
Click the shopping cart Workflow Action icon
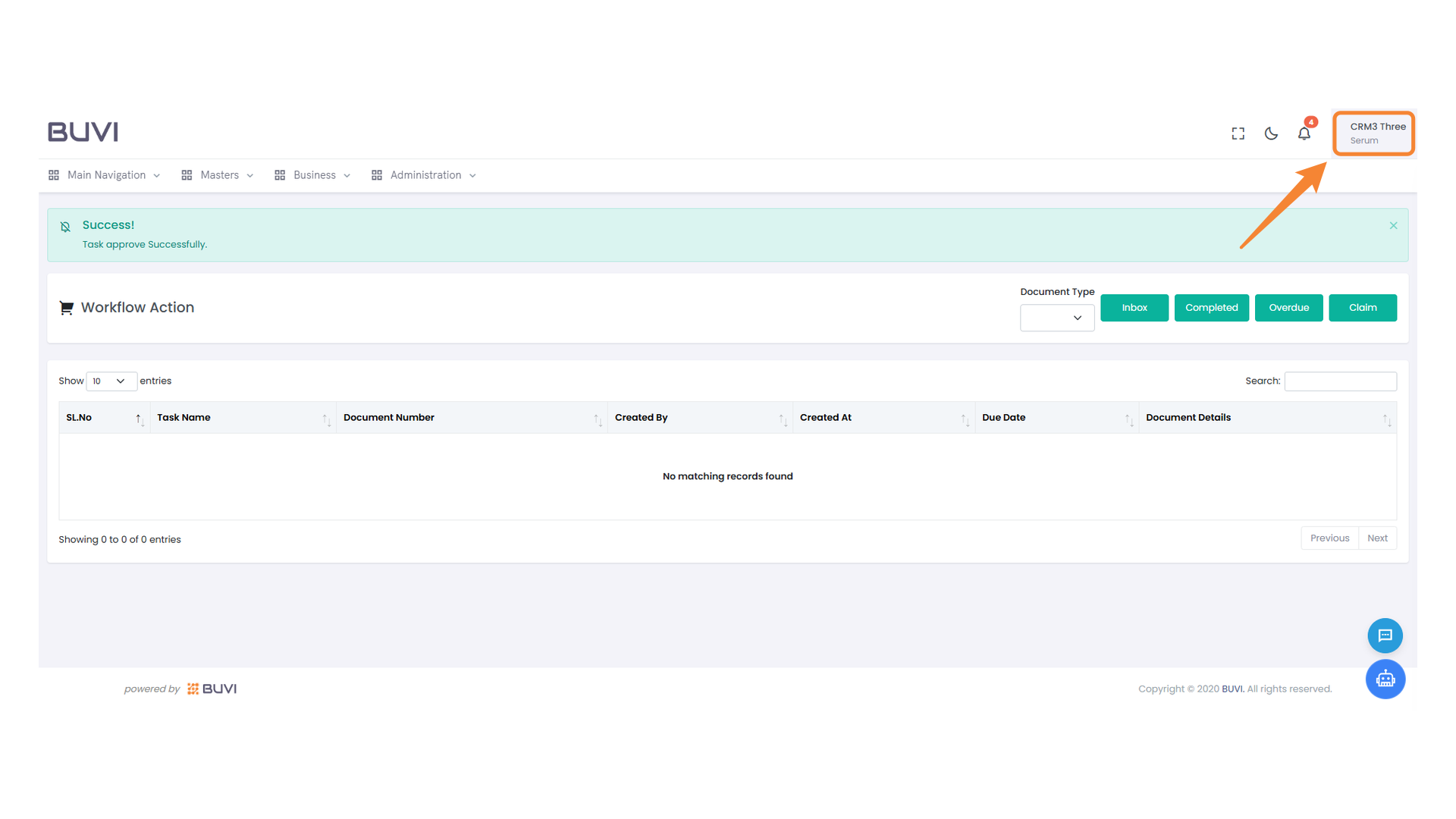67,307
